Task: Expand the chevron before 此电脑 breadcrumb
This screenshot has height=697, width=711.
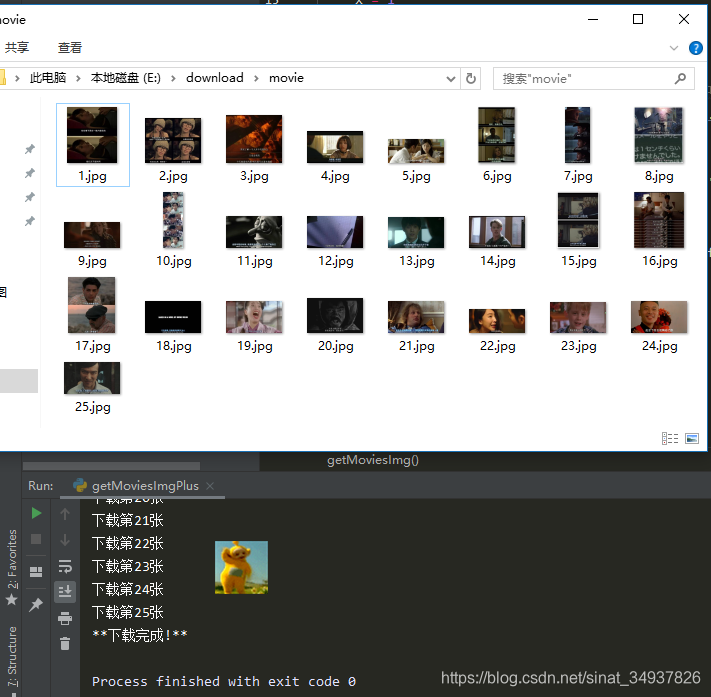Action: pyautogui.click(x=17, y=78)
